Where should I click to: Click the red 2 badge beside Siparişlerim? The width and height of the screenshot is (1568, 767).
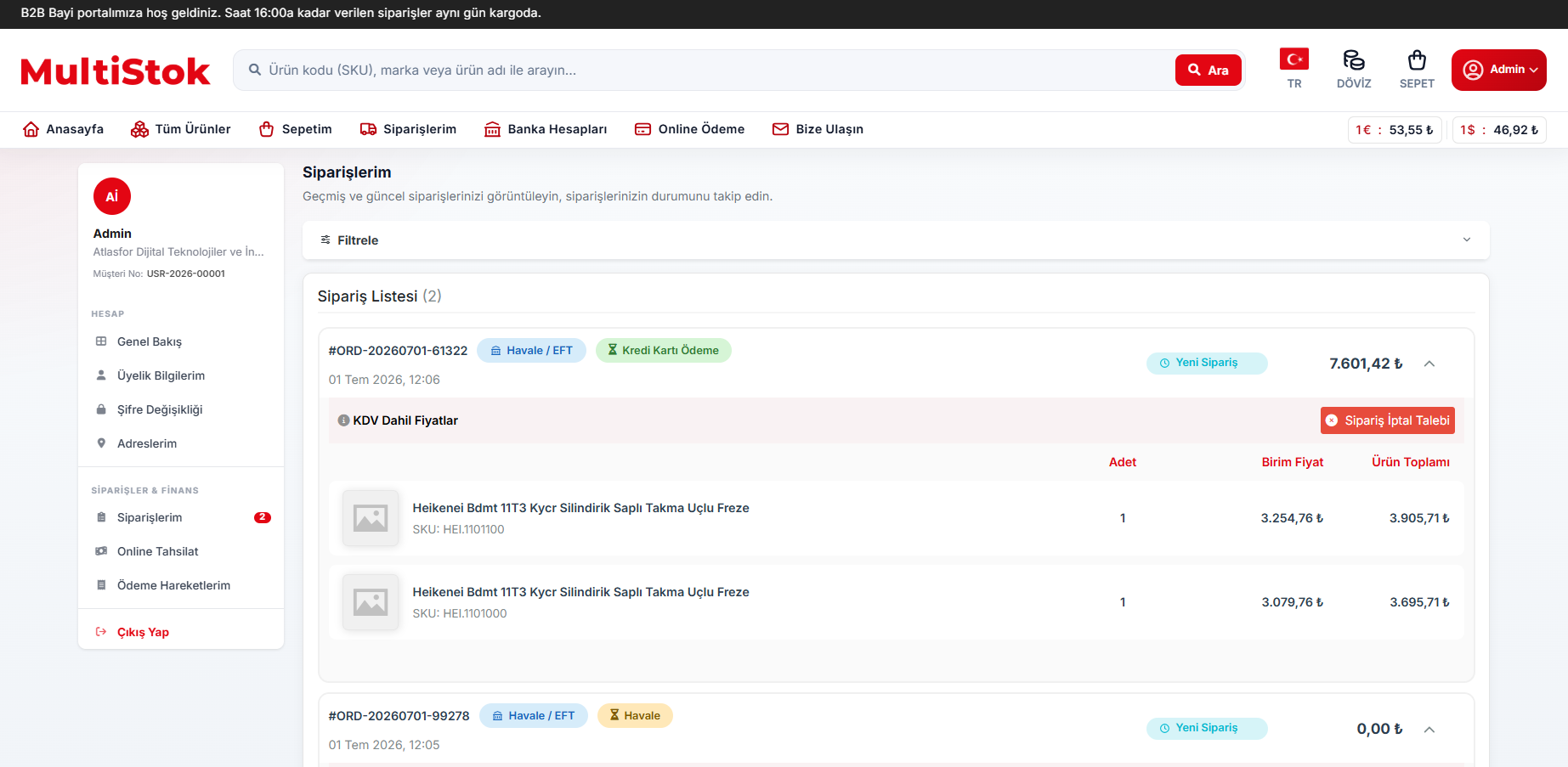[263, 517]
